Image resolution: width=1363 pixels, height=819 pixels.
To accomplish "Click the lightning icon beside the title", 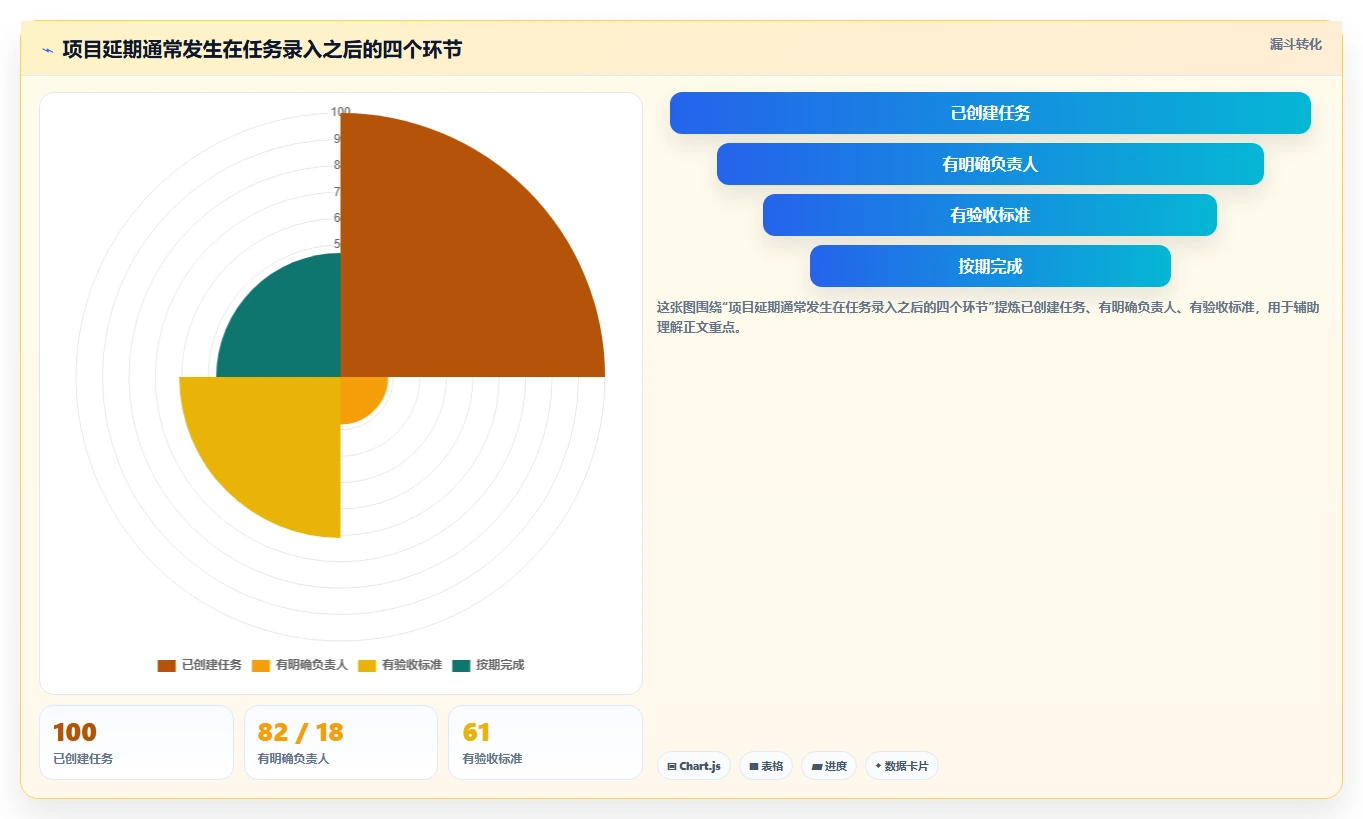I will coord(47,50).
